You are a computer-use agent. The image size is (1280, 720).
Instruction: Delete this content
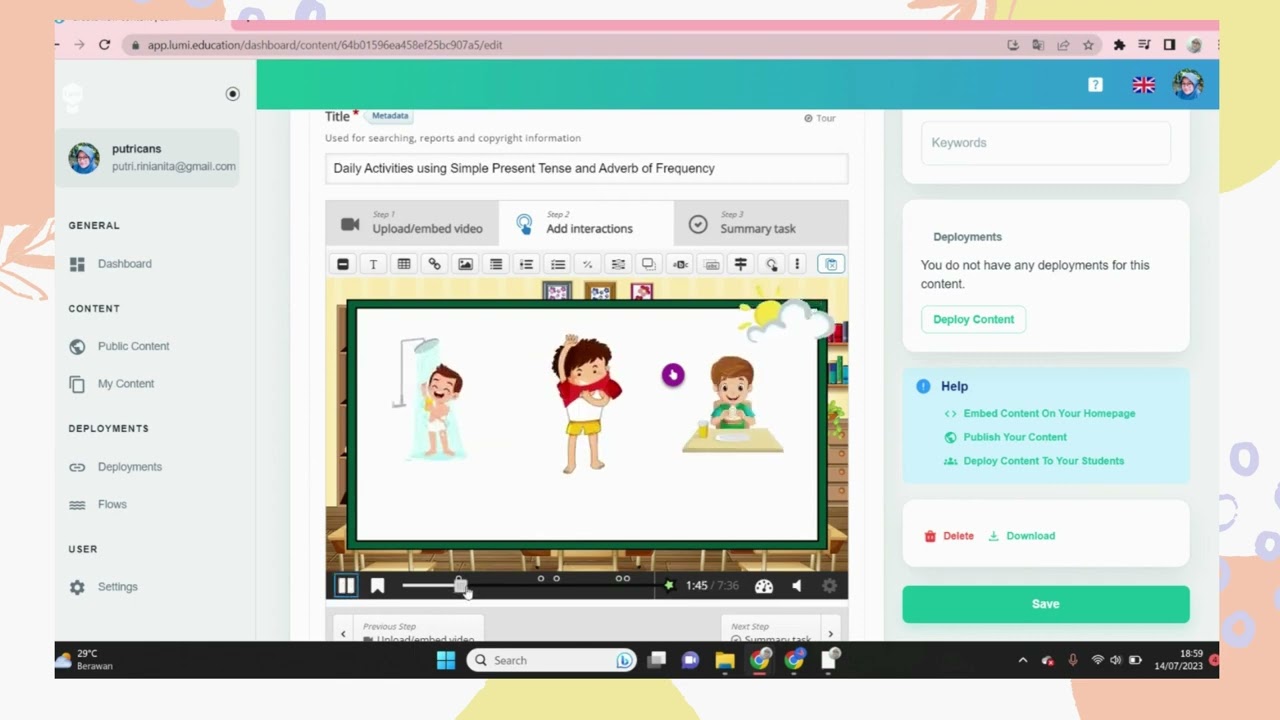pyautogui.click(x=949, y=536)
